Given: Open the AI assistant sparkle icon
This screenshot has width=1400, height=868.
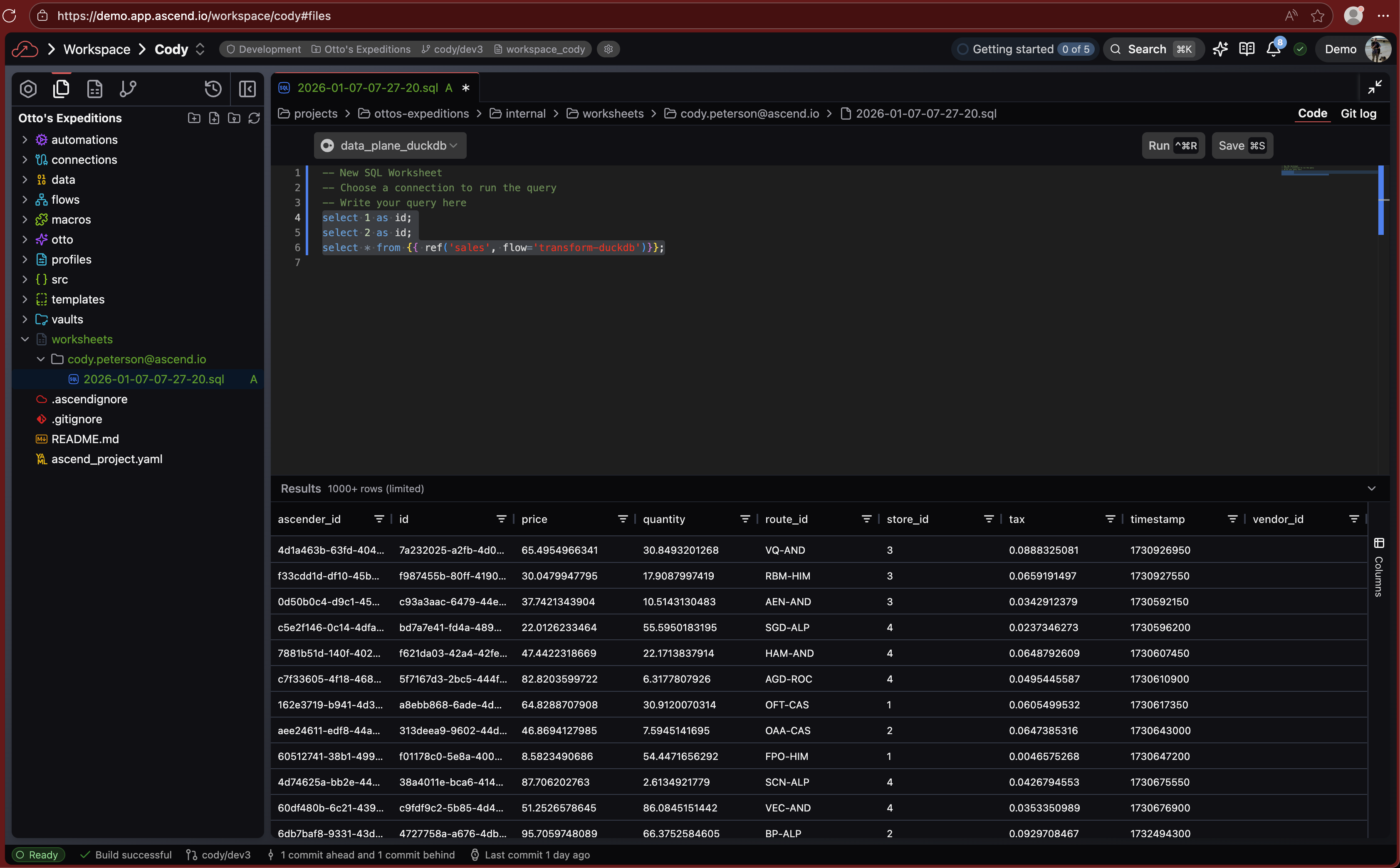Looking at the screenshot, I should (x=1220, y=49).
